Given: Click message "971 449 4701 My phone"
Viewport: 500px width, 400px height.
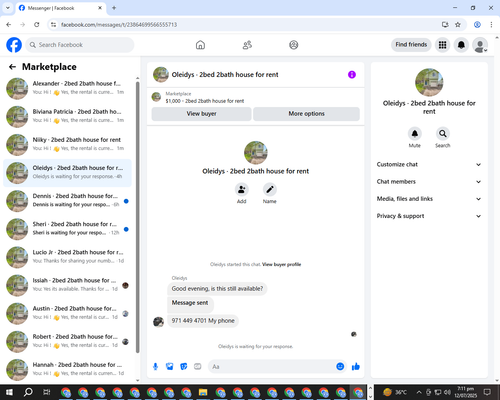Looking at the screenshot, I should point(203,321).
